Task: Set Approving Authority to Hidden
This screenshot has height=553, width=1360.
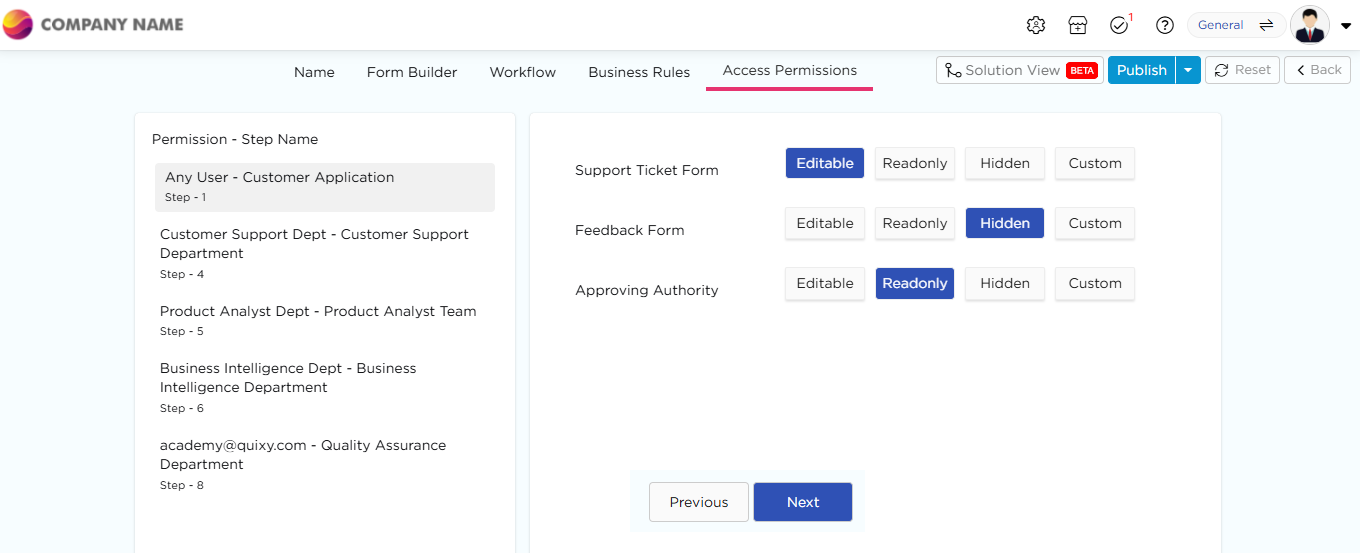Action: [x=1004, y=283]
